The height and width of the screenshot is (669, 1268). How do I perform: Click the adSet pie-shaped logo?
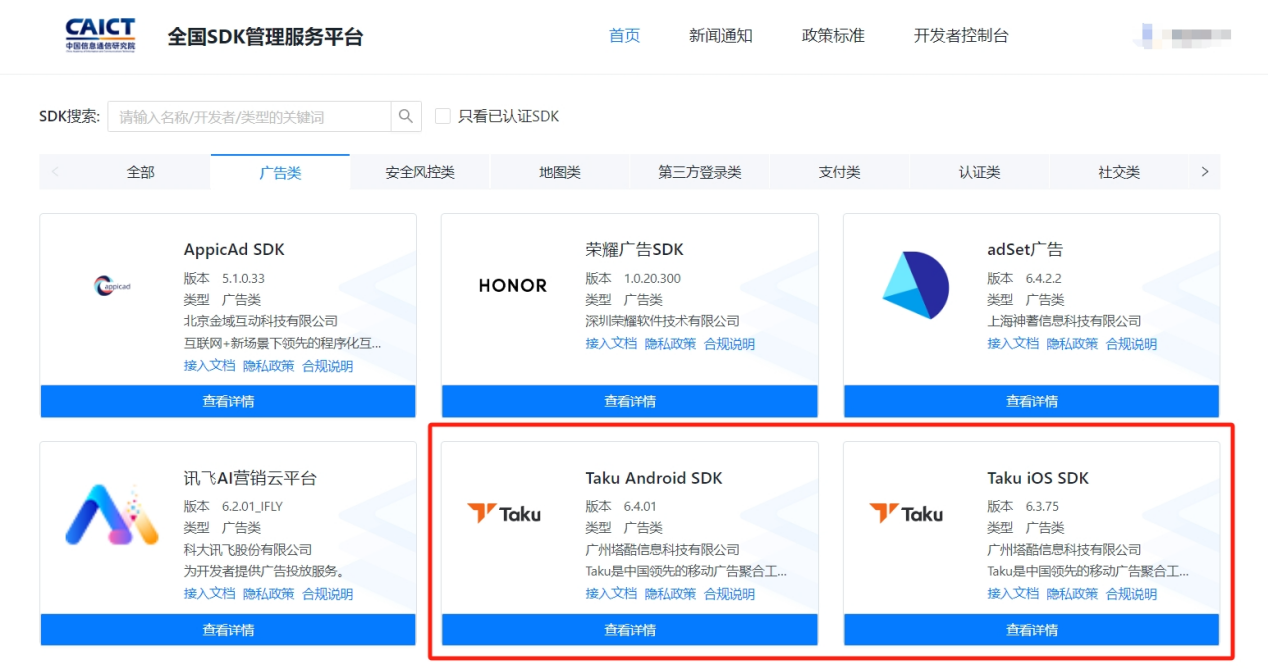tap(914, 285)
